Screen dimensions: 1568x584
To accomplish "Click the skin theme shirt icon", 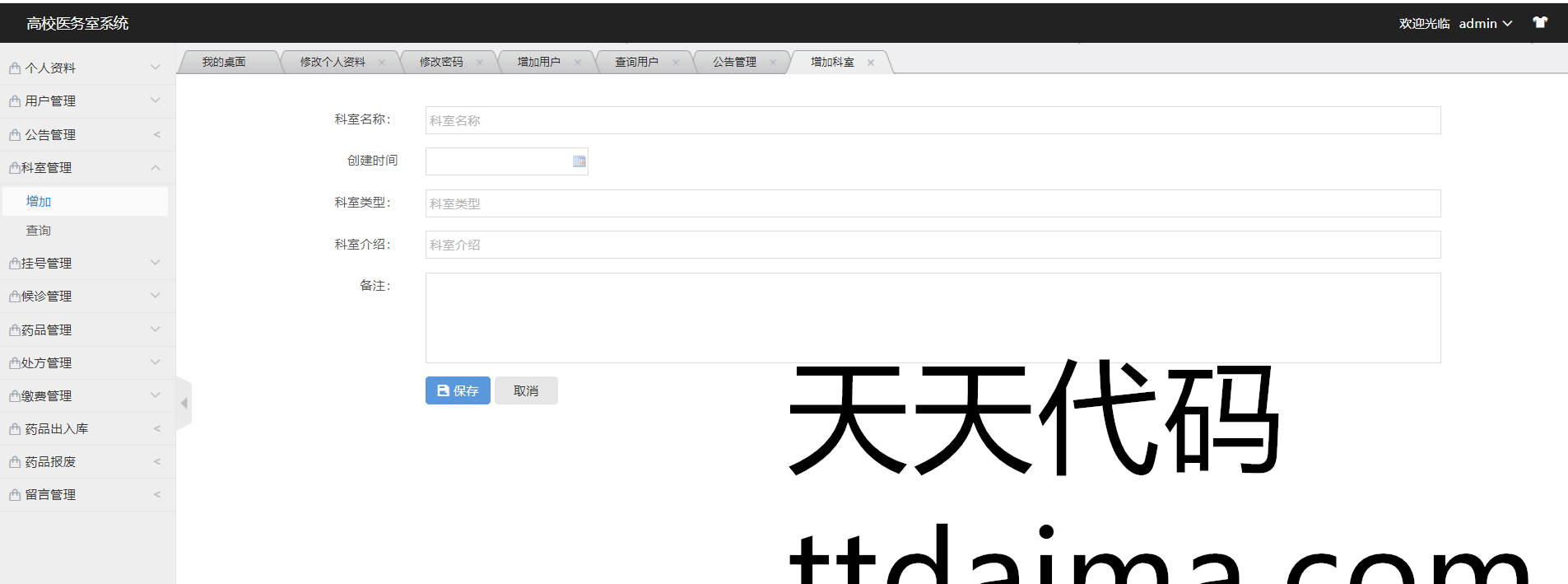I will (1539, 22).
